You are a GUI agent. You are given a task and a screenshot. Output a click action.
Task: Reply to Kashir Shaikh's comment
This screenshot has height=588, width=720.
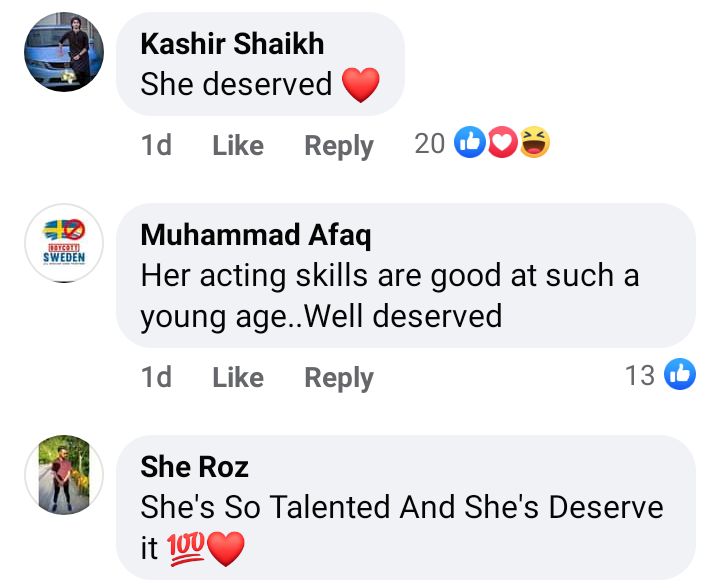(x=339, y=145)
